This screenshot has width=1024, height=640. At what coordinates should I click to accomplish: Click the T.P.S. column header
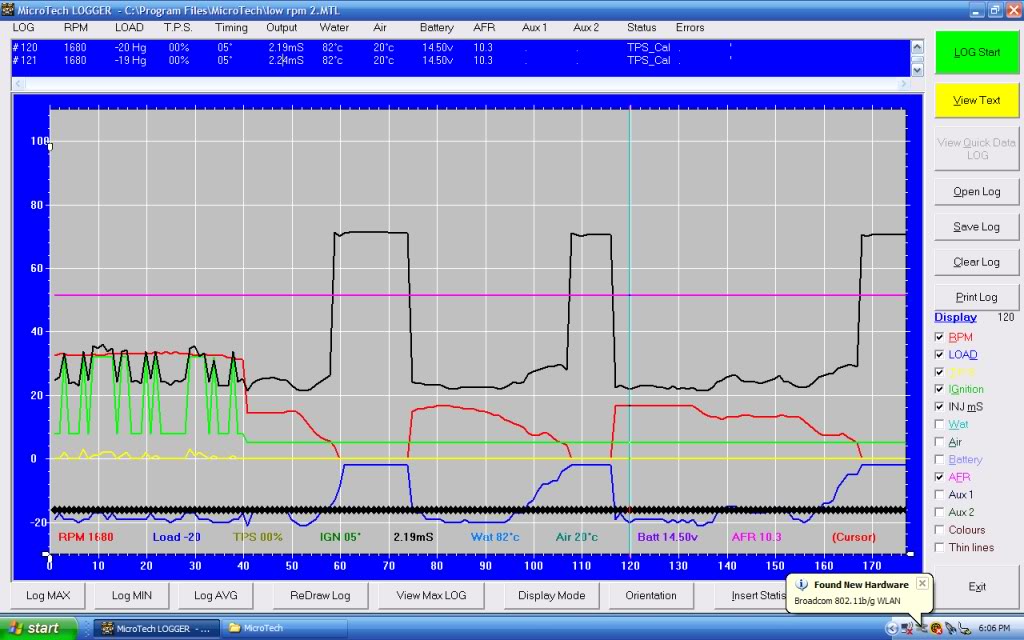[x=178, y=27]
